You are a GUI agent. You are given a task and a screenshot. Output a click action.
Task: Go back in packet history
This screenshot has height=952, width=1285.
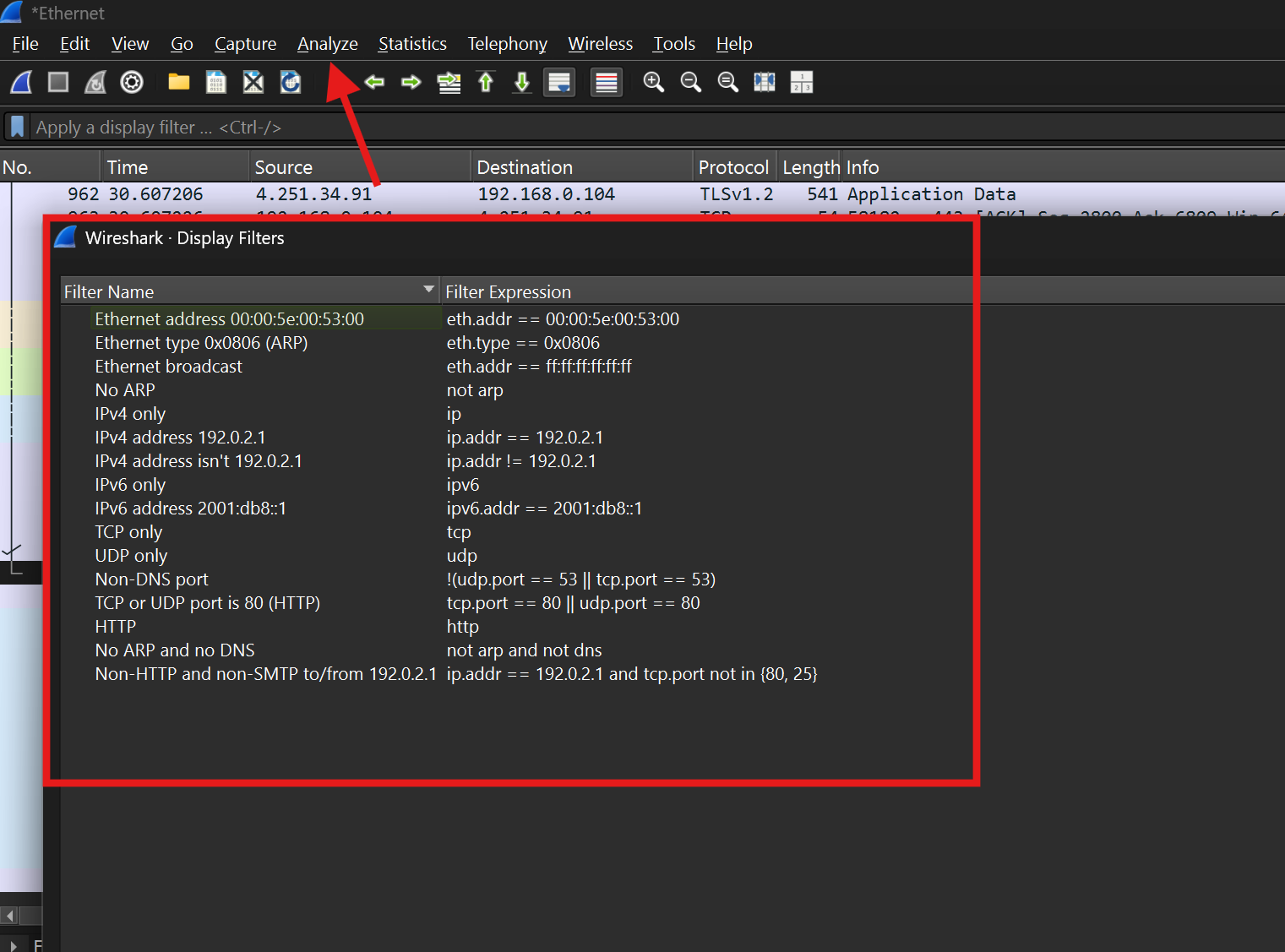[374, 82]
